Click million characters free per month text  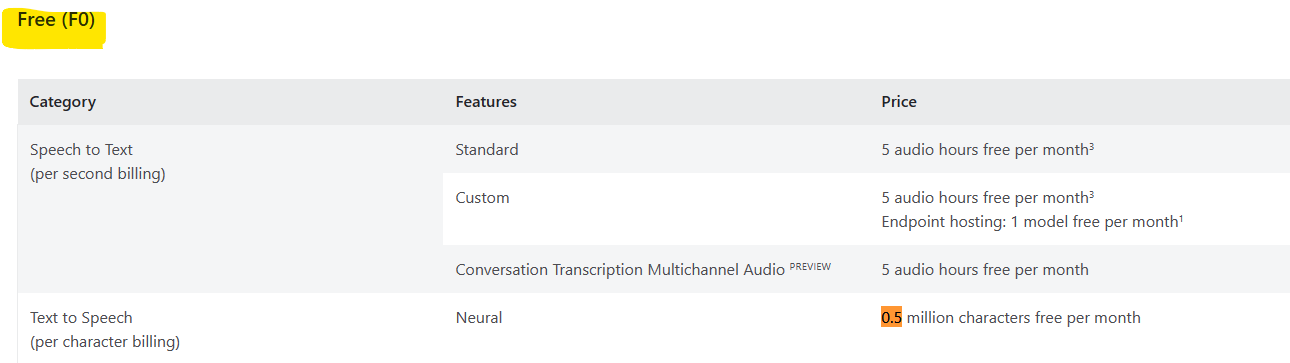pos(1023,318)
